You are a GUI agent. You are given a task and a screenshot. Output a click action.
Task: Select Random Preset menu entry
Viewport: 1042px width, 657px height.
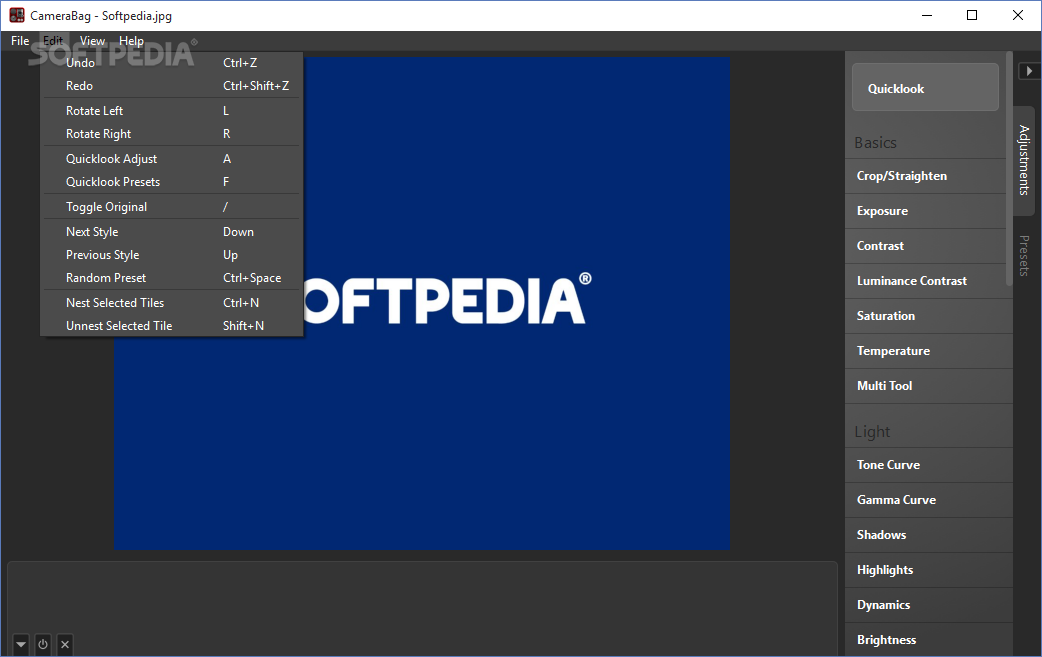[171, 278]
